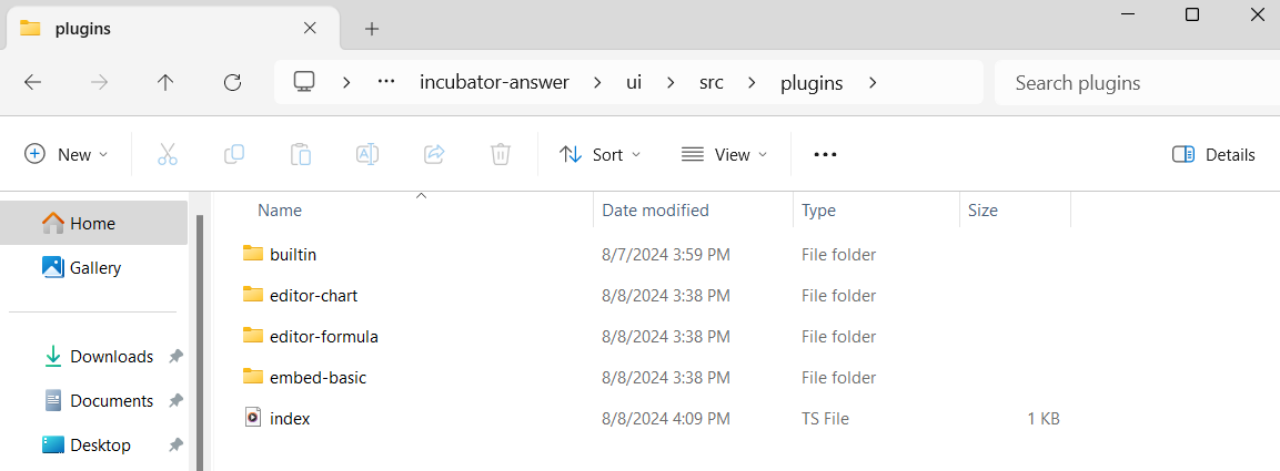Select the builtin folder name
1280x471 pixels.
(x=293, y=254)
